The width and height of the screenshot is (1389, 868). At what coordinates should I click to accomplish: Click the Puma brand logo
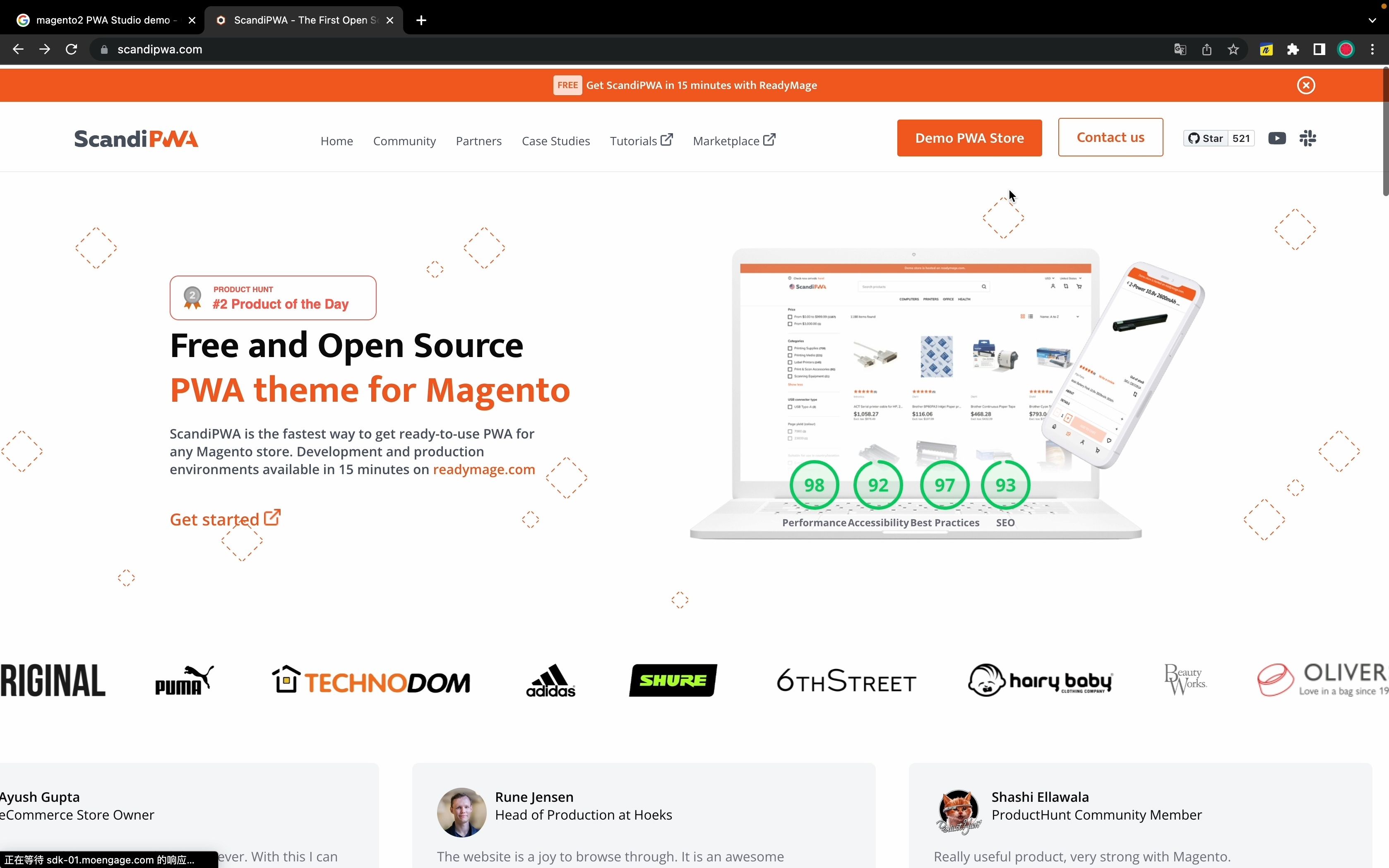click(184, 680)
